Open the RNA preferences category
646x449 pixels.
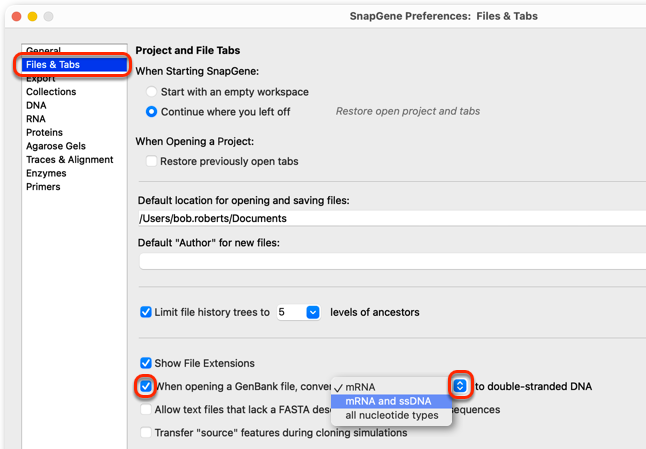36,119
